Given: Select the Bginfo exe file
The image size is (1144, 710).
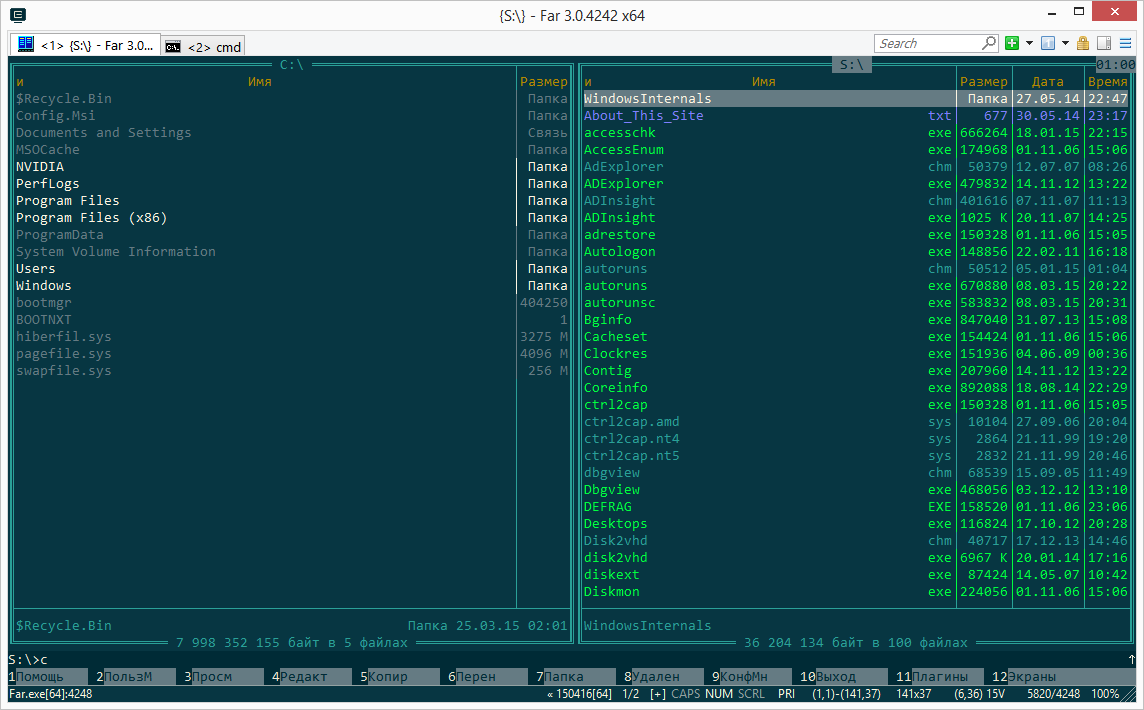Looking at the screenshot, I should click(855, 320).
